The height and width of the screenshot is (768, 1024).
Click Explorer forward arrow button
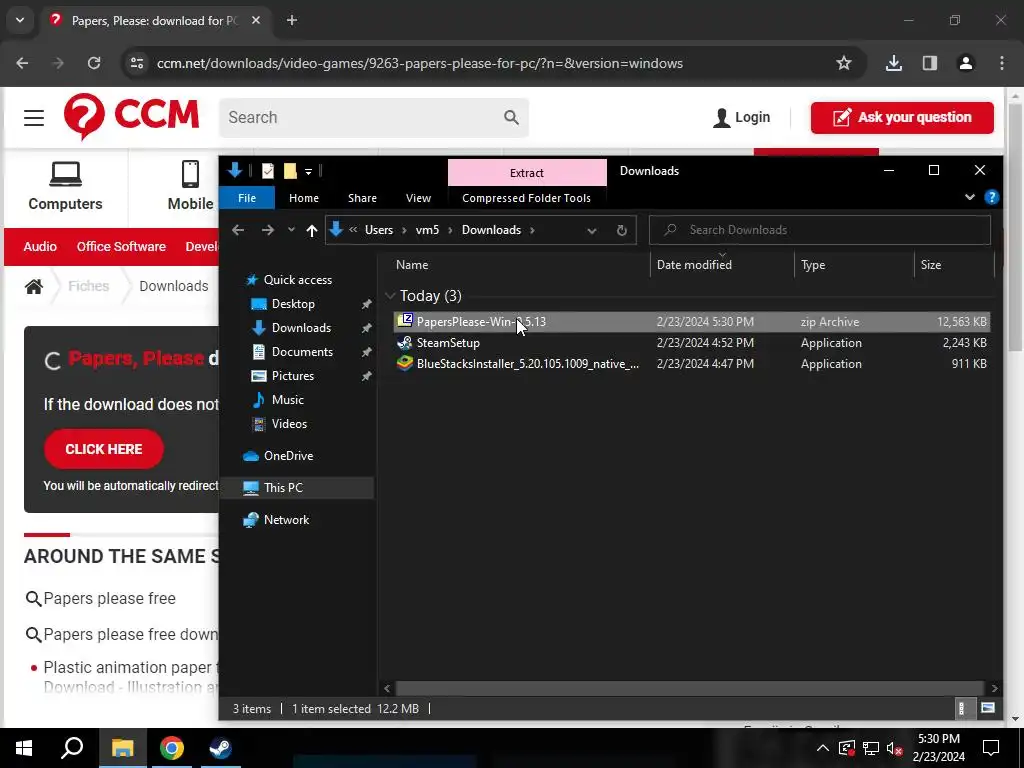point(268,230)
